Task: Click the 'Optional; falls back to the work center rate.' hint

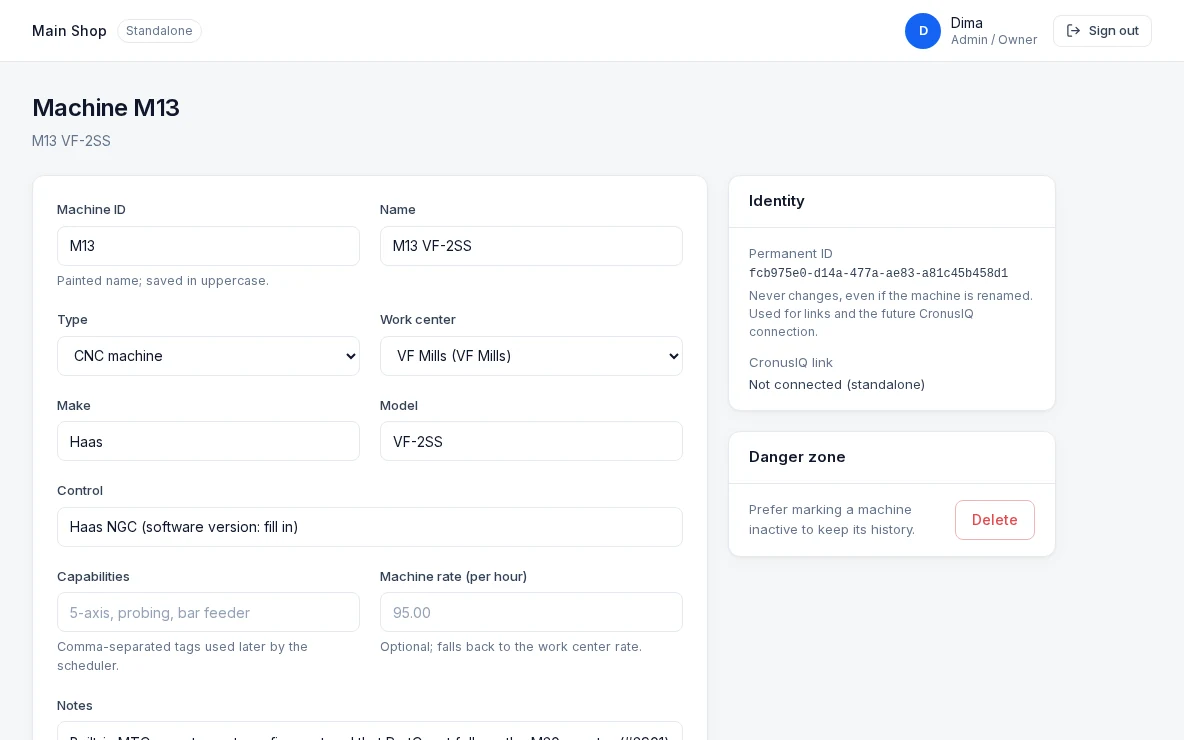Action: click(x=510, y=647)
